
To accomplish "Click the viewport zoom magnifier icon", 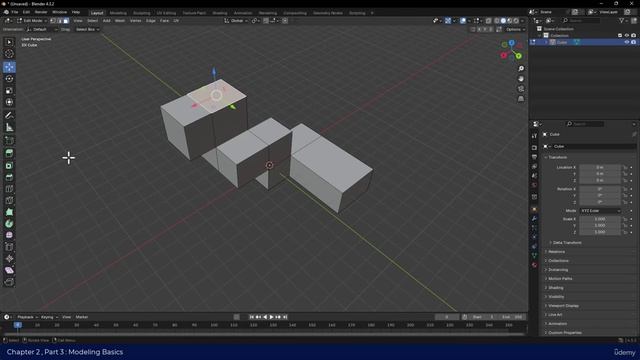I will (521, 69).
